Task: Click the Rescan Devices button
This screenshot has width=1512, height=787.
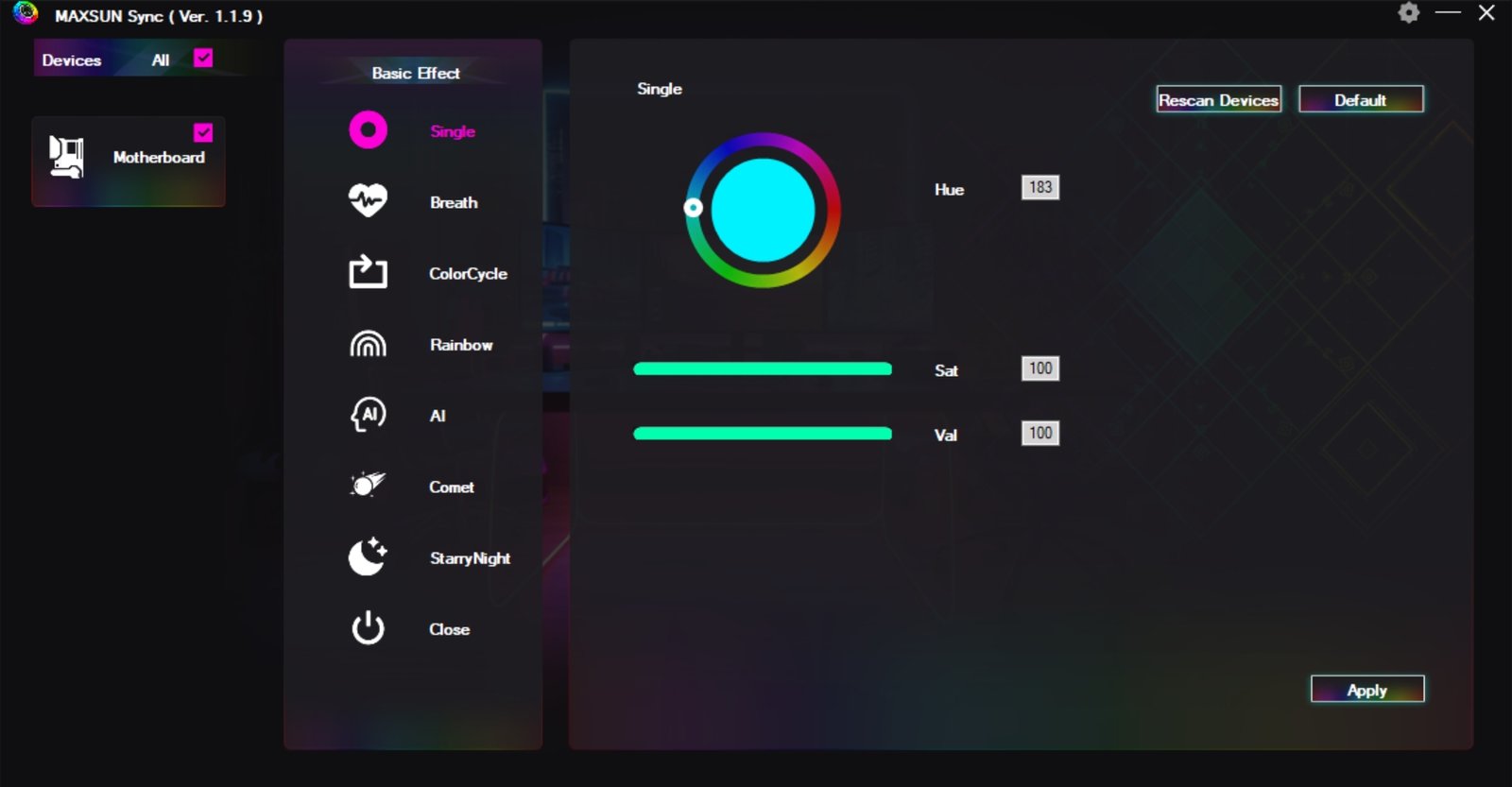Action: [x=1219, y=99]
